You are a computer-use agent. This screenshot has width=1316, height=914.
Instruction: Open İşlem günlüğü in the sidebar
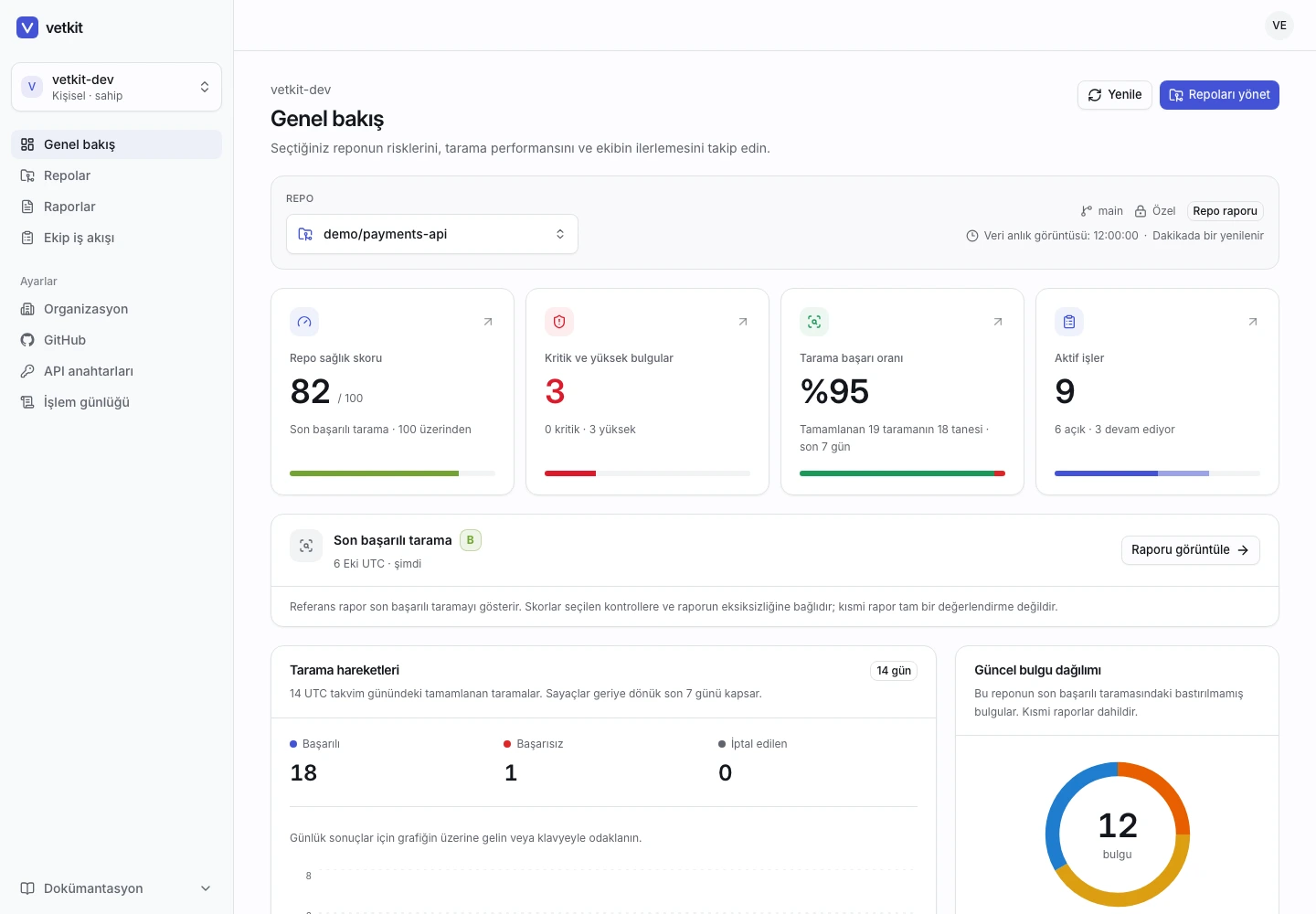point(116,402)
